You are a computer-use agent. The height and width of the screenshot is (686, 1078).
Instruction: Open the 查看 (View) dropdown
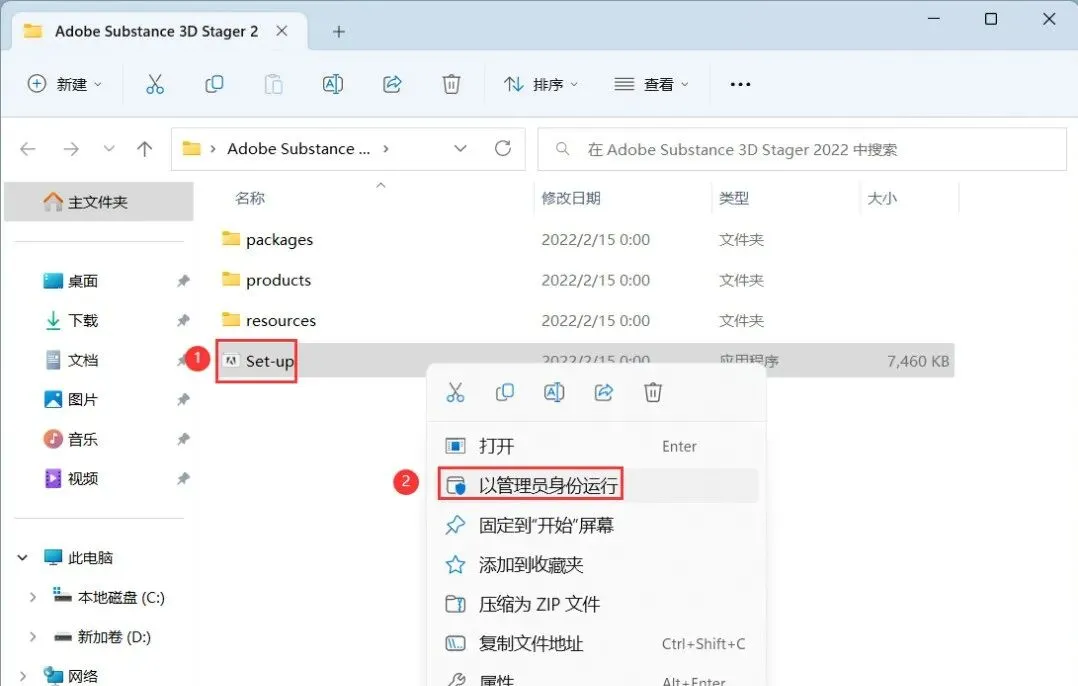coord(651,85)
